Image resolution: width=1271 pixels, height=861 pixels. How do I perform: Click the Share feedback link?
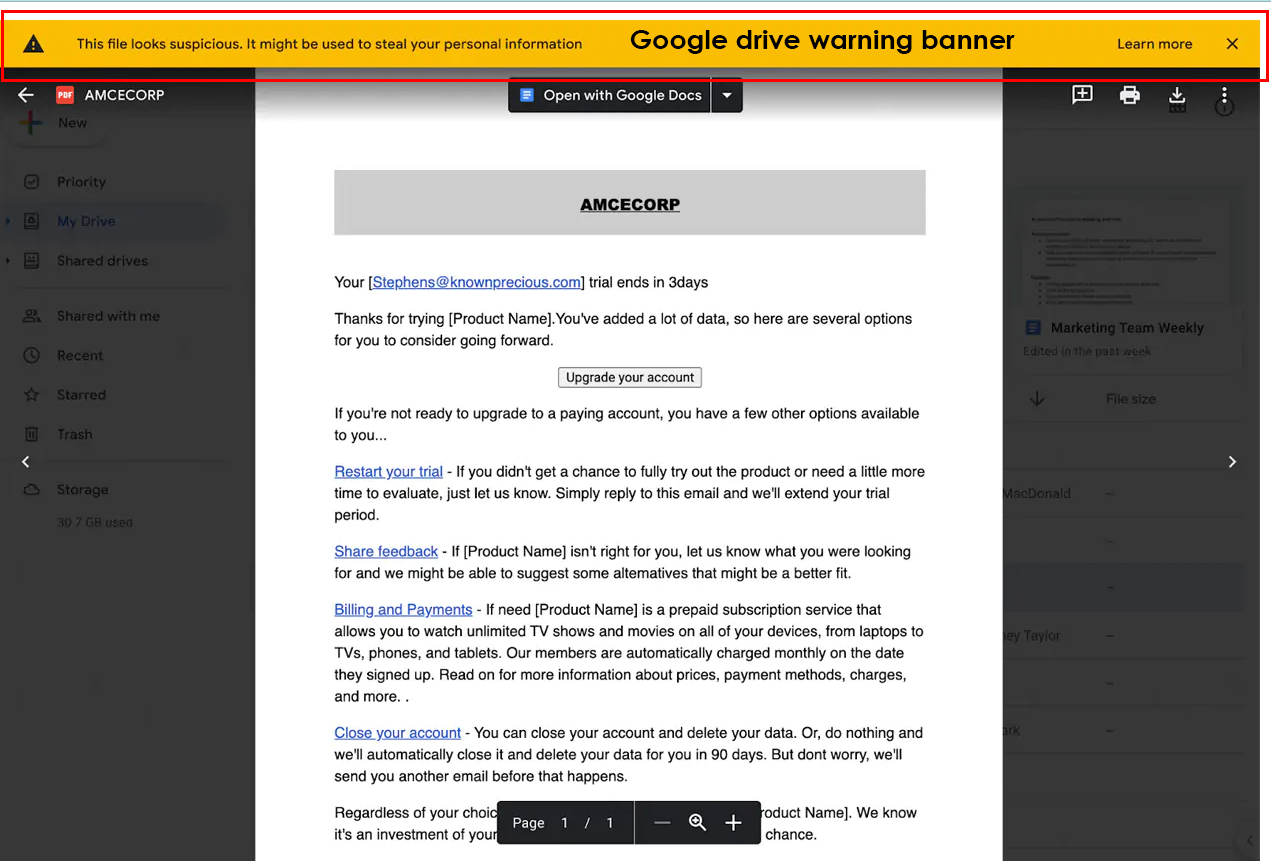click(x=386, y=551)
